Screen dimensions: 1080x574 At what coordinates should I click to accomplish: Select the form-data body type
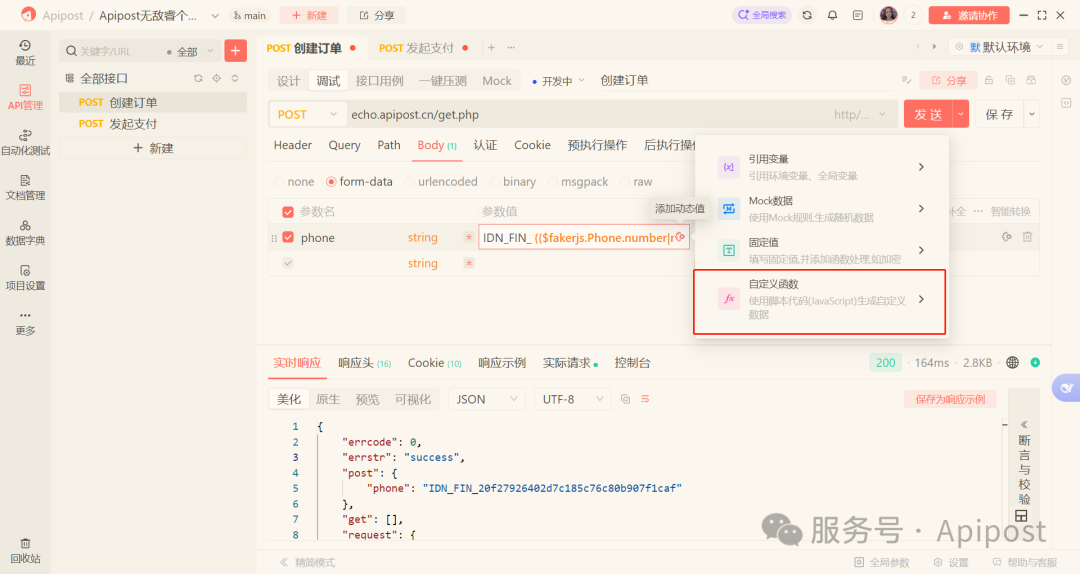(x=360, y=182)
